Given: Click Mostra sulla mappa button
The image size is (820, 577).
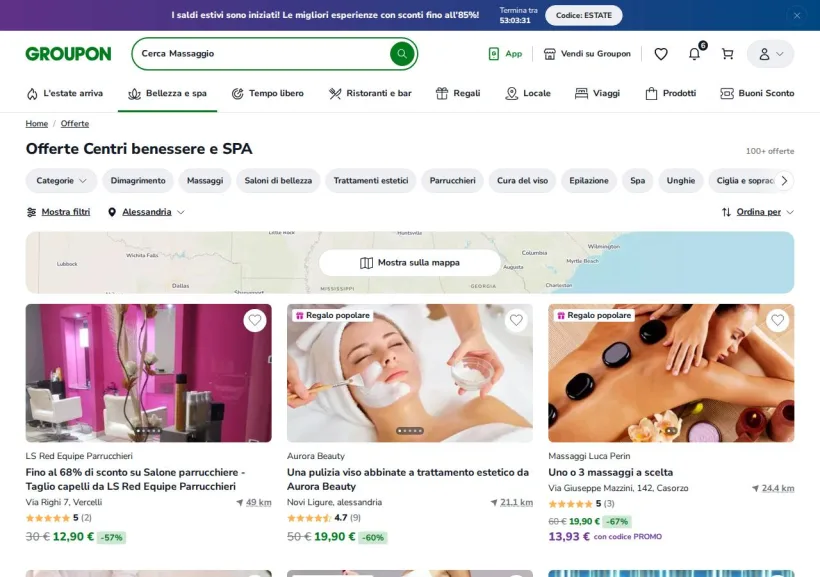Looking at the screenshot, I should point(410,263).
